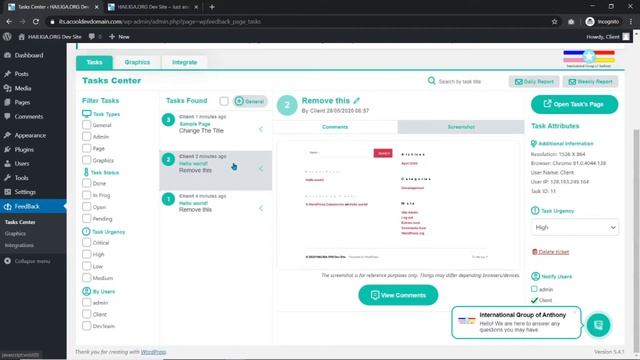Click FeedBack icon in sidebar
640x360 pixels.
(7, 207)
